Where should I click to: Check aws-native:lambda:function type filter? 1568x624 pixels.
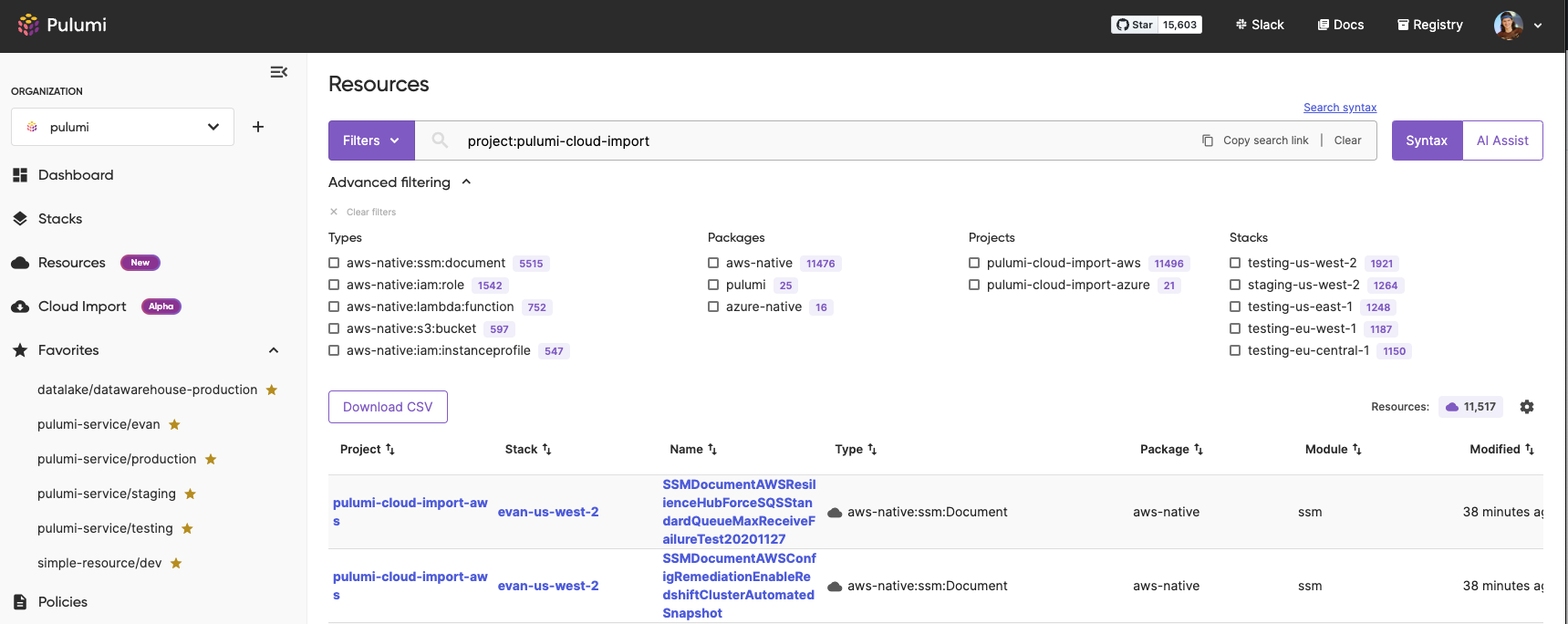[x=334, y=307]
